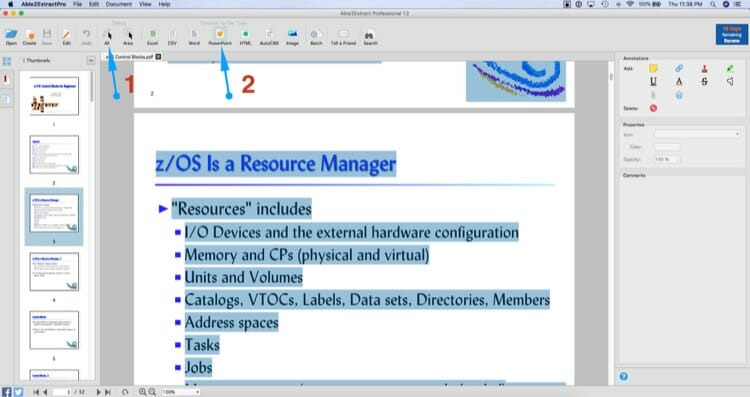Toggle the Color checkbox in Properties
This screenshot has height=397, width=750.
tap(626, 147)
